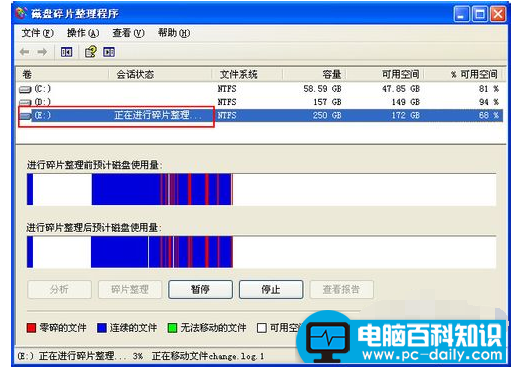Click the 81 % free space cell
Image resolution: width=511 pixels, height=368 pixels.
click(489, 89)
